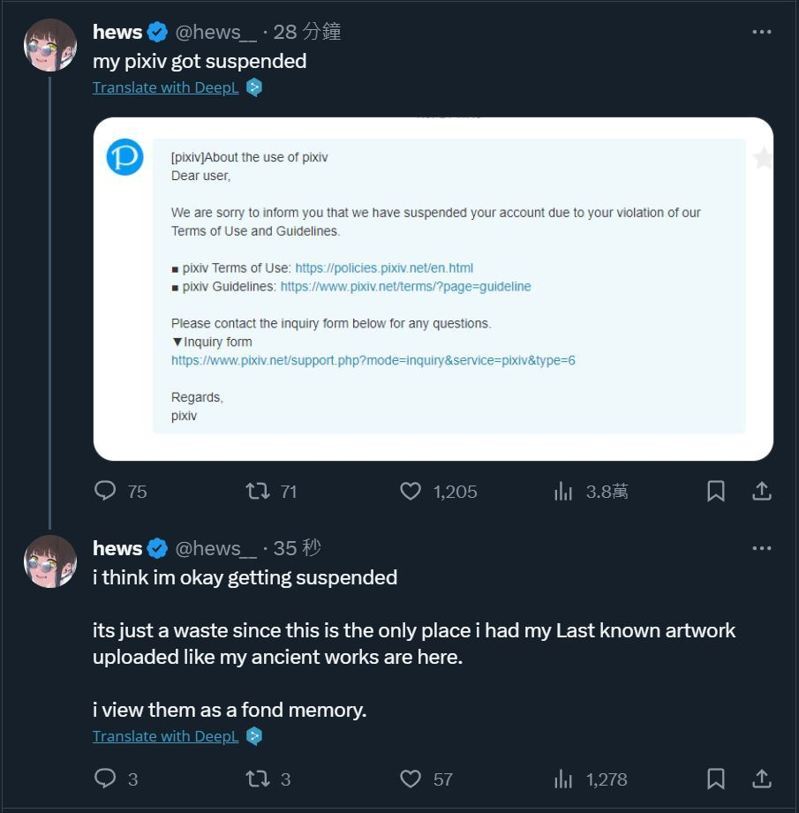The width and height of the screenshot is (799, 813).
Task: Bookmark the first tweet about pixiv suspension
Action: (x=716, y=491)
